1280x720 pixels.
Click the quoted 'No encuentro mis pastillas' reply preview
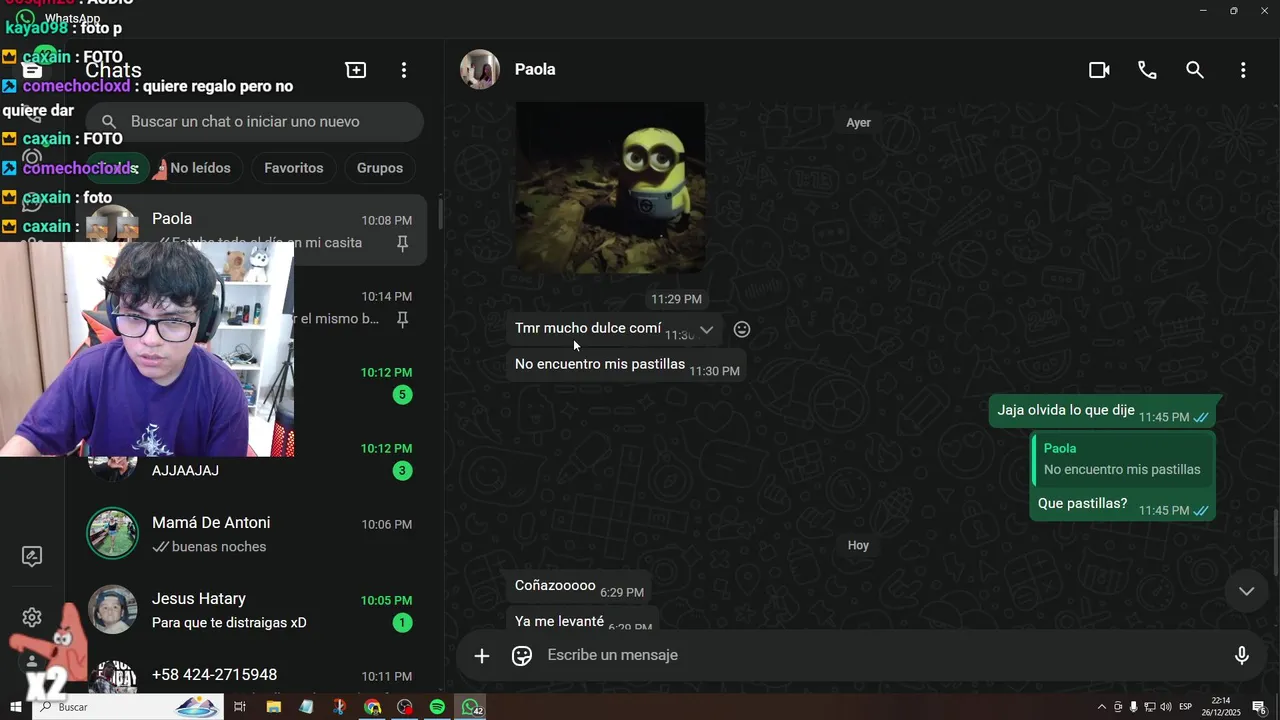point(1122,460)
